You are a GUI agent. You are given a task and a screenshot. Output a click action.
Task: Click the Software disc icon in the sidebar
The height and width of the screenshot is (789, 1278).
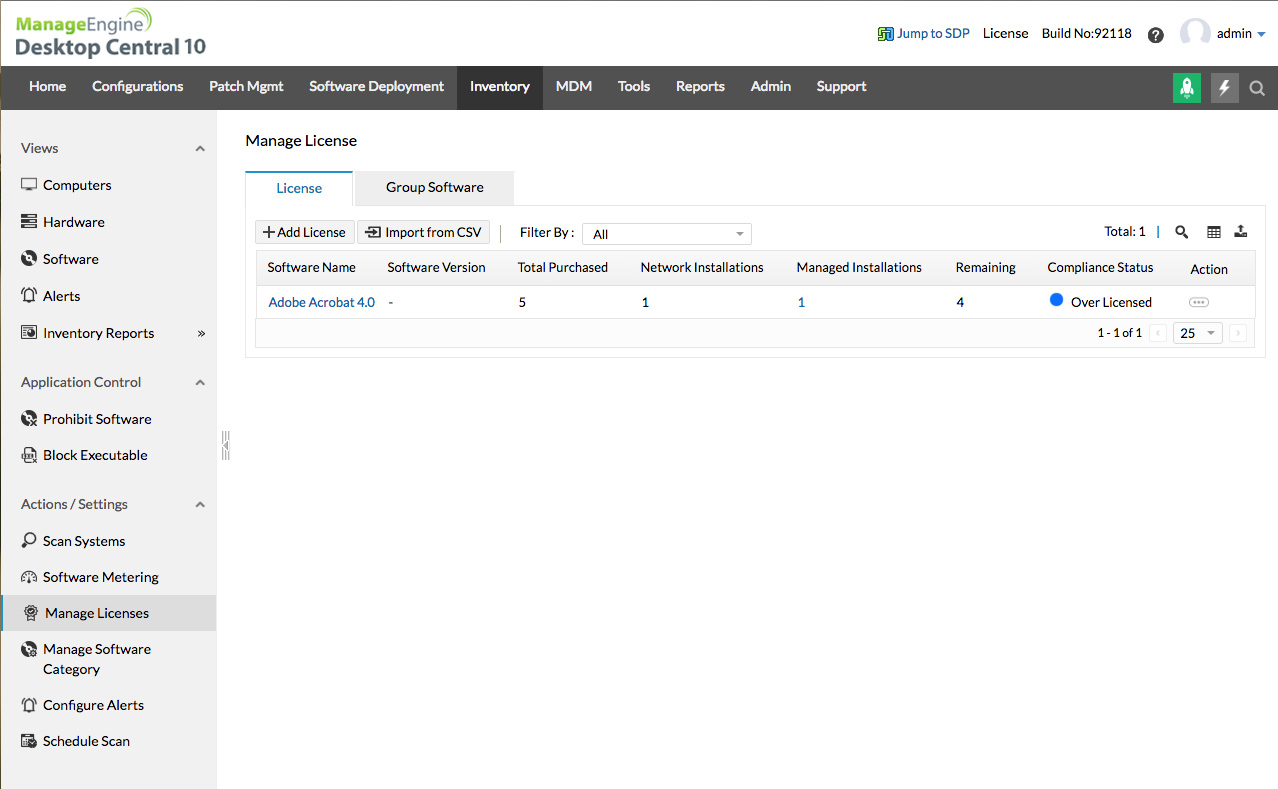point(29,259)
